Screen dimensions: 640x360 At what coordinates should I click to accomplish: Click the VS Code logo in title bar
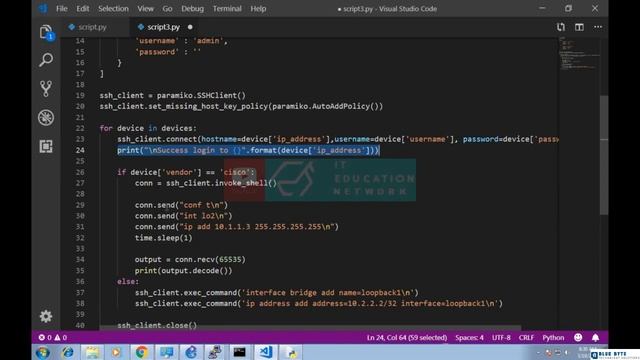coord(43,9)
